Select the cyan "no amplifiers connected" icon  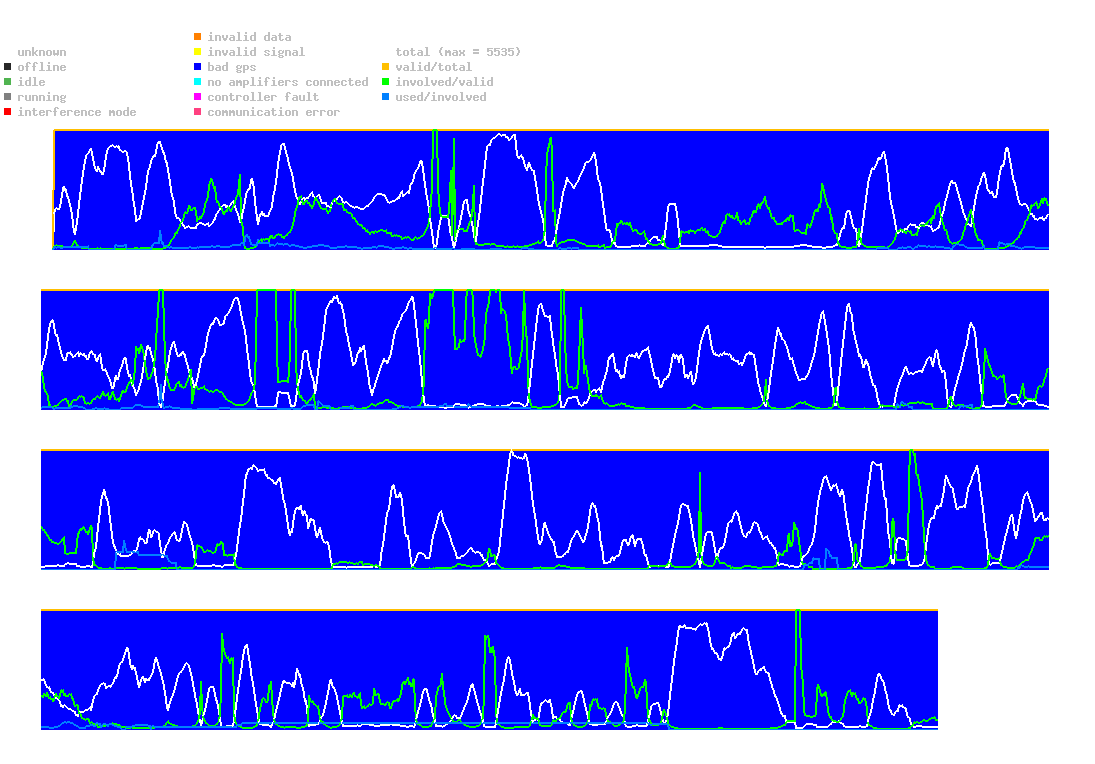pos(198,82)
